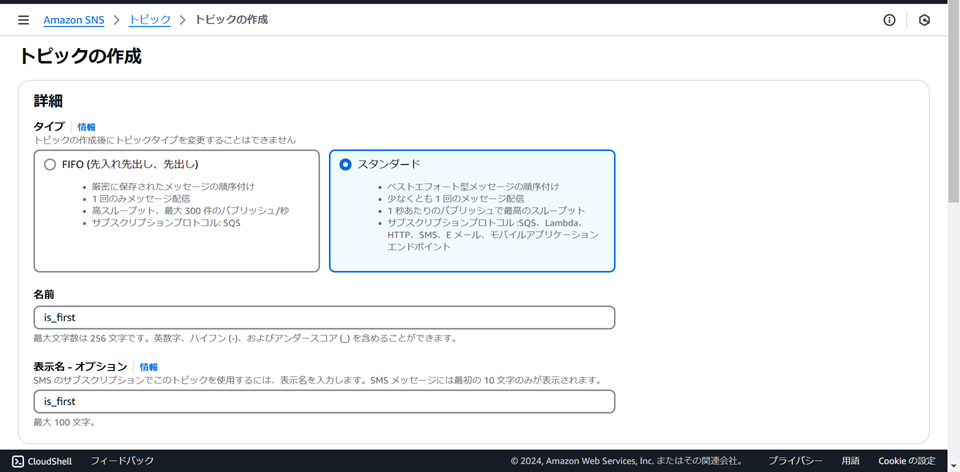Viewport: 960px width, 472px height.
Task: Click the text 少なくとも 1 回のメッセージ配信
Action: tap(456, 198)
